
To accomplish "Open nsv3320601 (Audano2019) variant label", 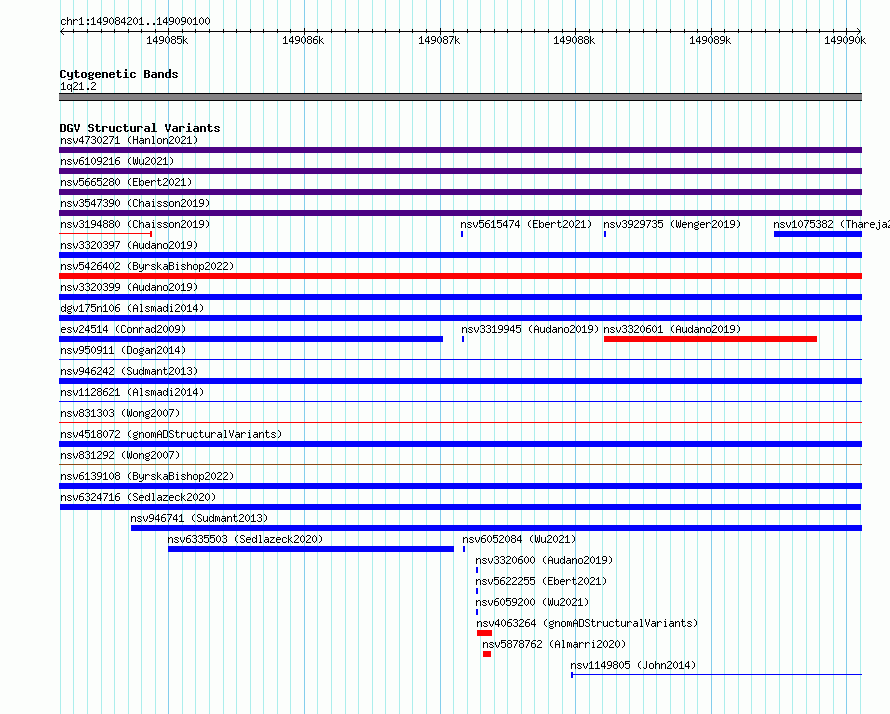I will tap(672, 329).
